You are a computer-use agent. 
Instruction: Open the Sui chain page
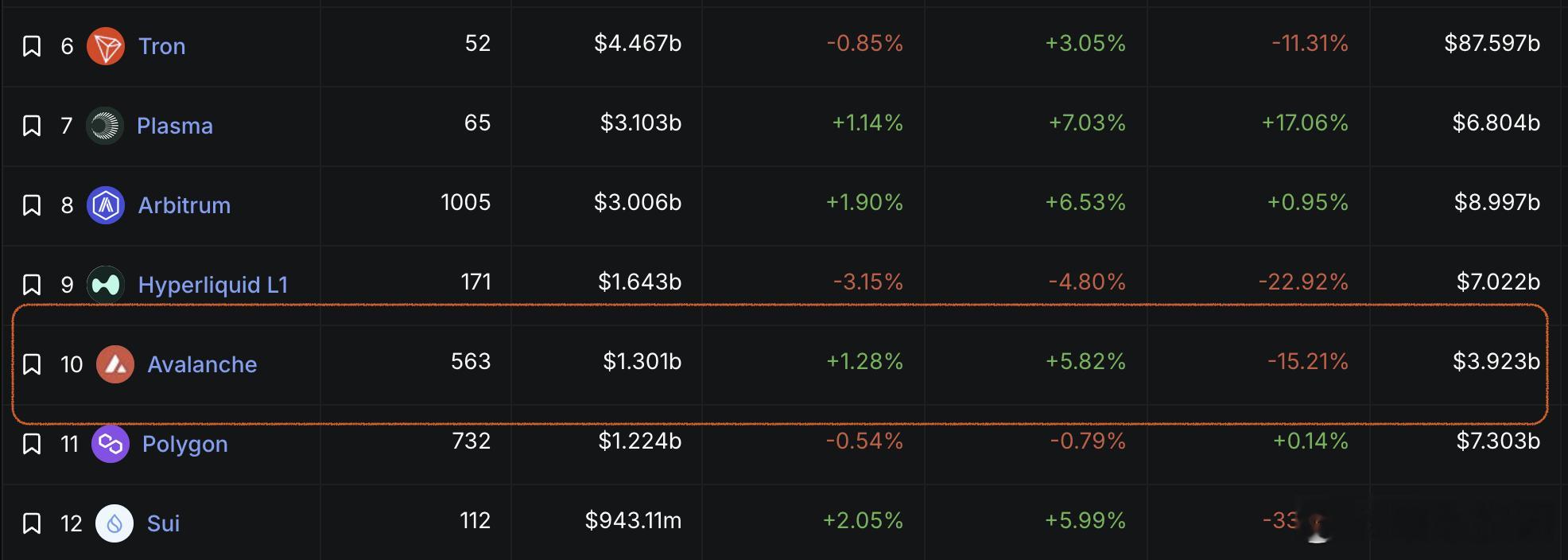(162, 523)
